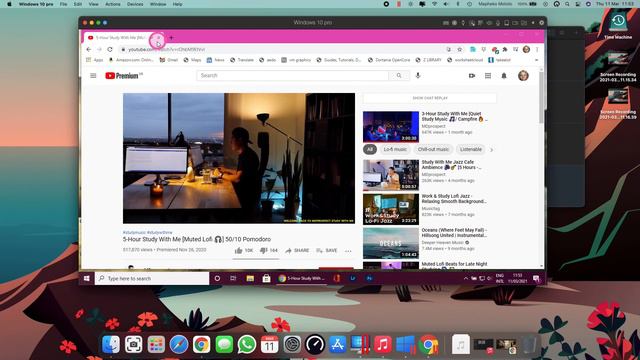Click the main video player
Viewport: 640px width, 360px height.
point(239,158)
